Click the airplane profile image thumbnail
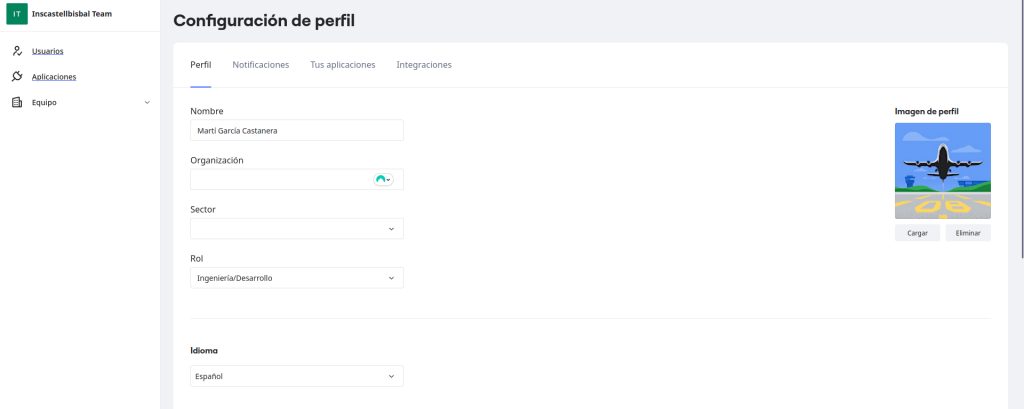Image resolution: width=1024 pixels, height=409 pixels. (942, 170)
